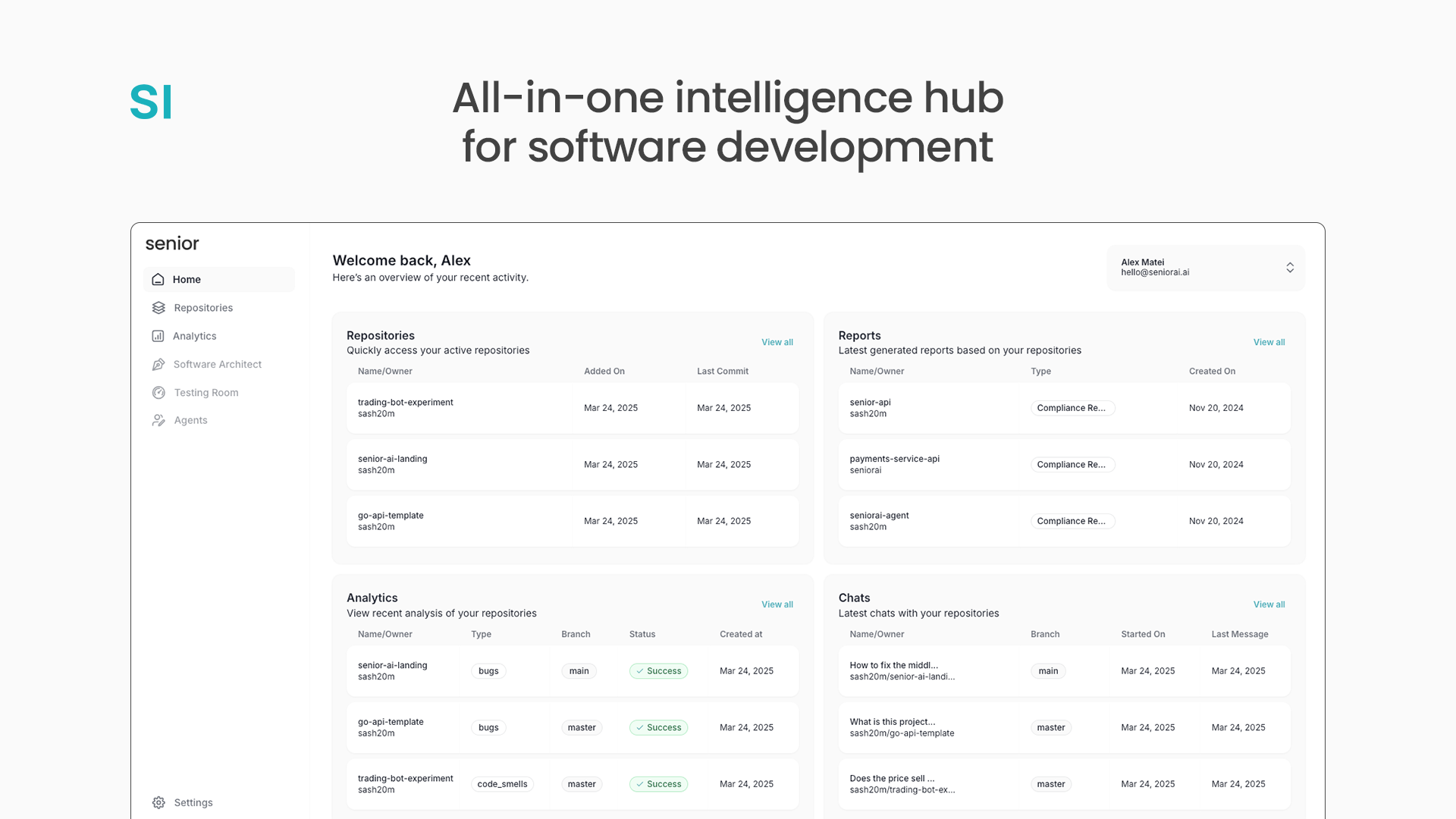Open the Testing Room menu item

pos(206,393)
